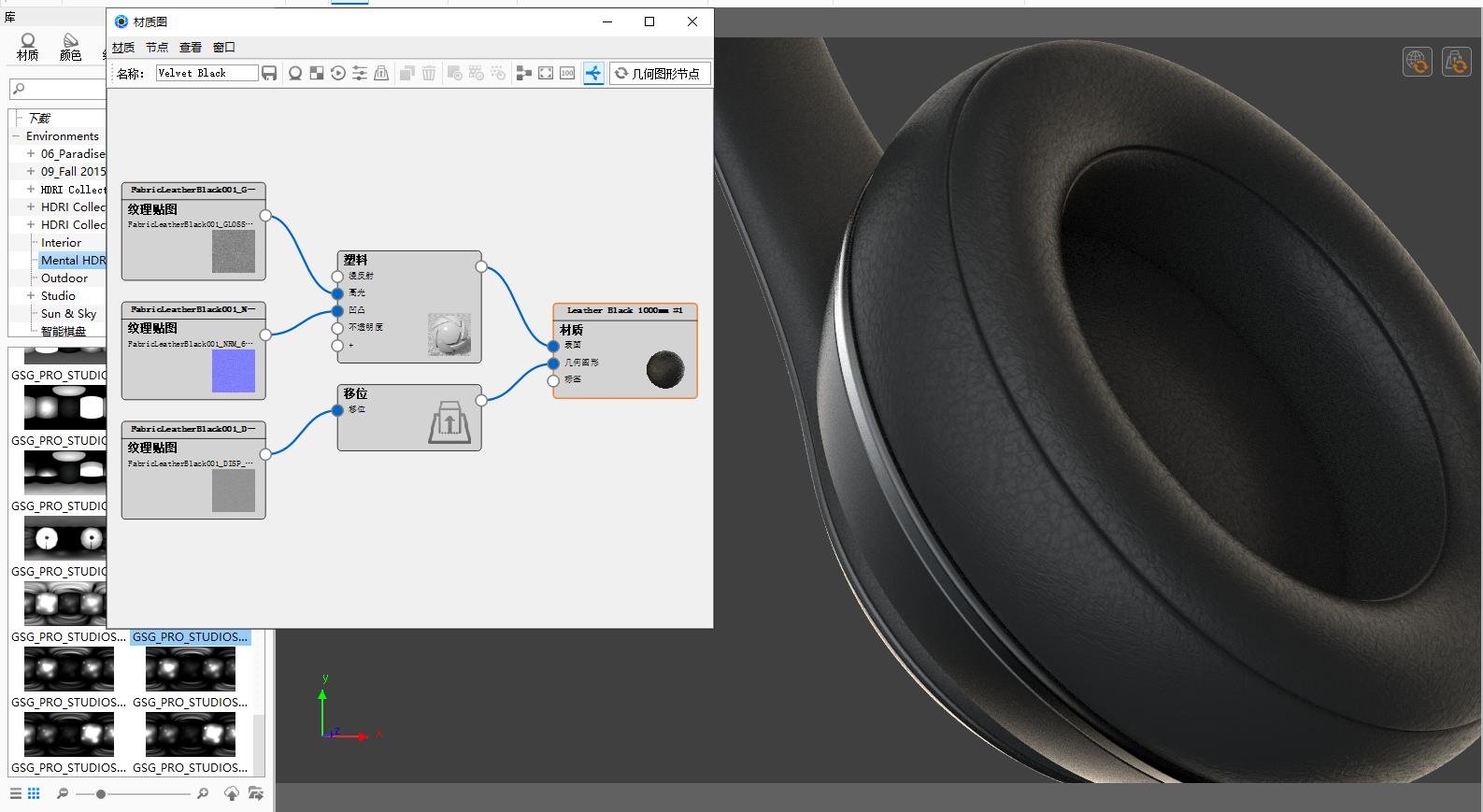
Task: Adjust the thumbnail size slider handle
Action: click(x=100, y=794)
